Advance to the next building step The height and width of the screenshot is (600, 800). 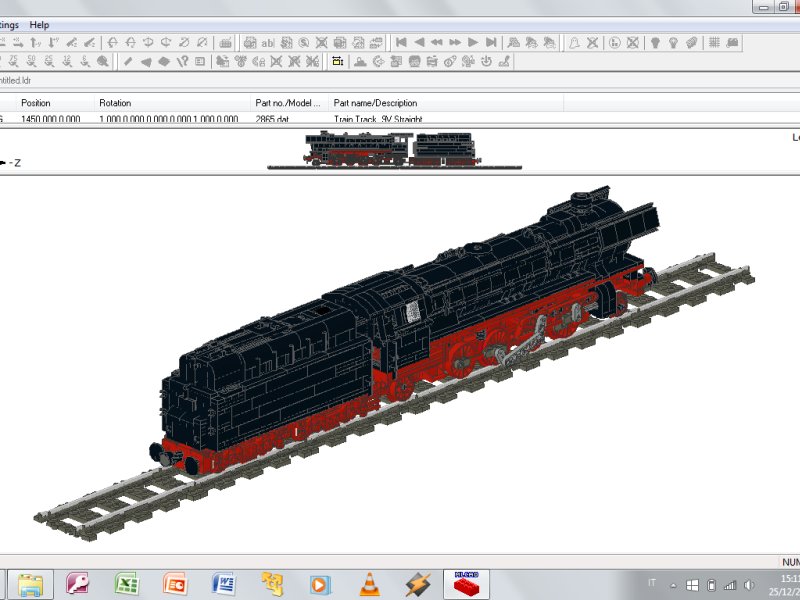coord(471,42)
